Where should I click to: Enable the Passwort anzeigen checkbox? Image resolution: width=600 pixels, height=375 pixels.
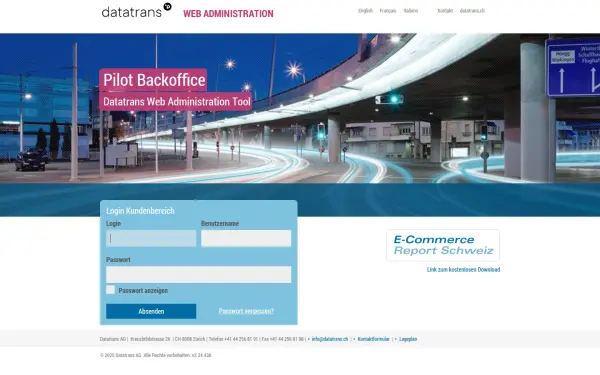pos(110,290)
